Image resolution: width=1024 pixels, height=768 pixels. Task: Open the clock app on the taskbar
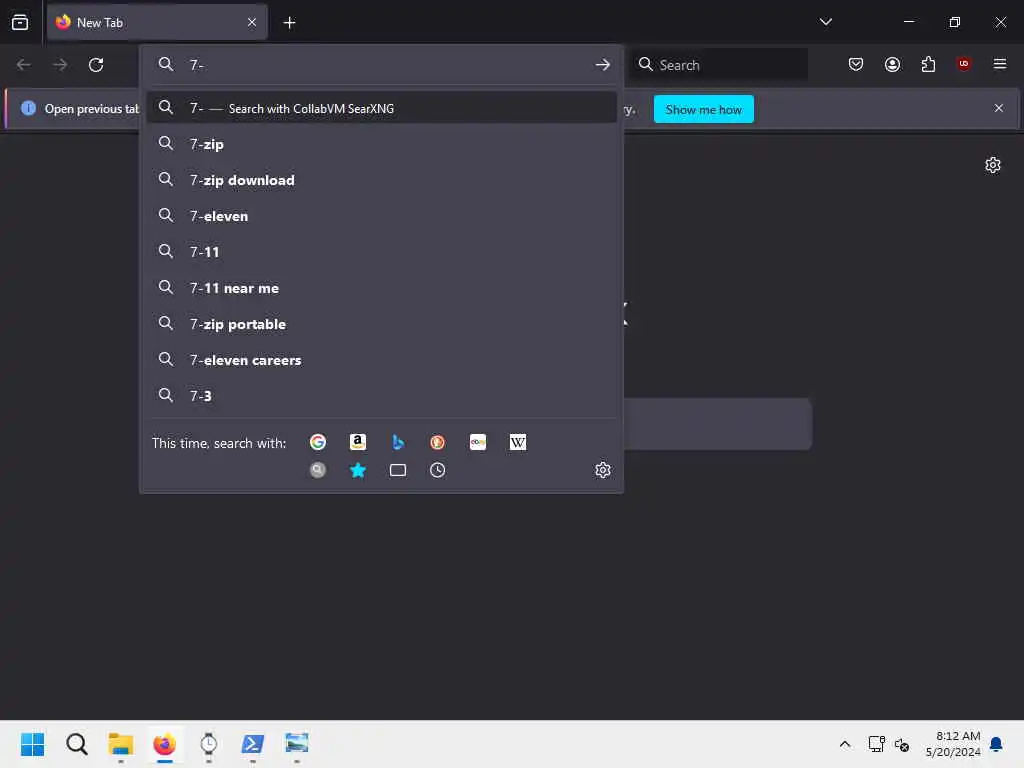[x=208, y=744]
